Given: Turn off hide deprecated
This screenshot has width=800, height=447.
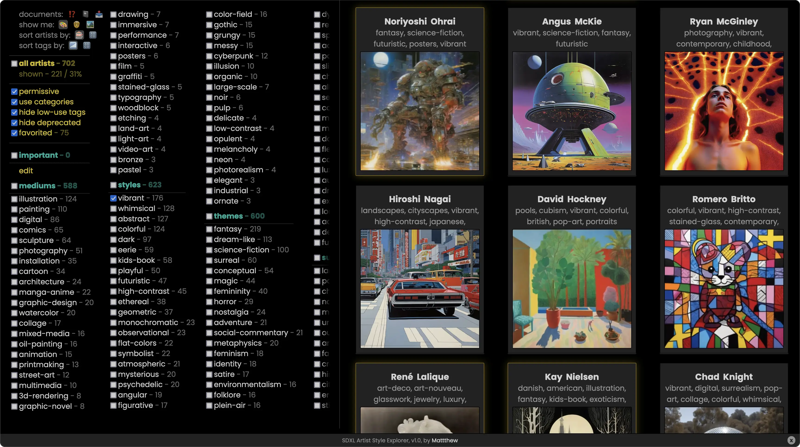Looking at the screenshot, I should 14,123.
